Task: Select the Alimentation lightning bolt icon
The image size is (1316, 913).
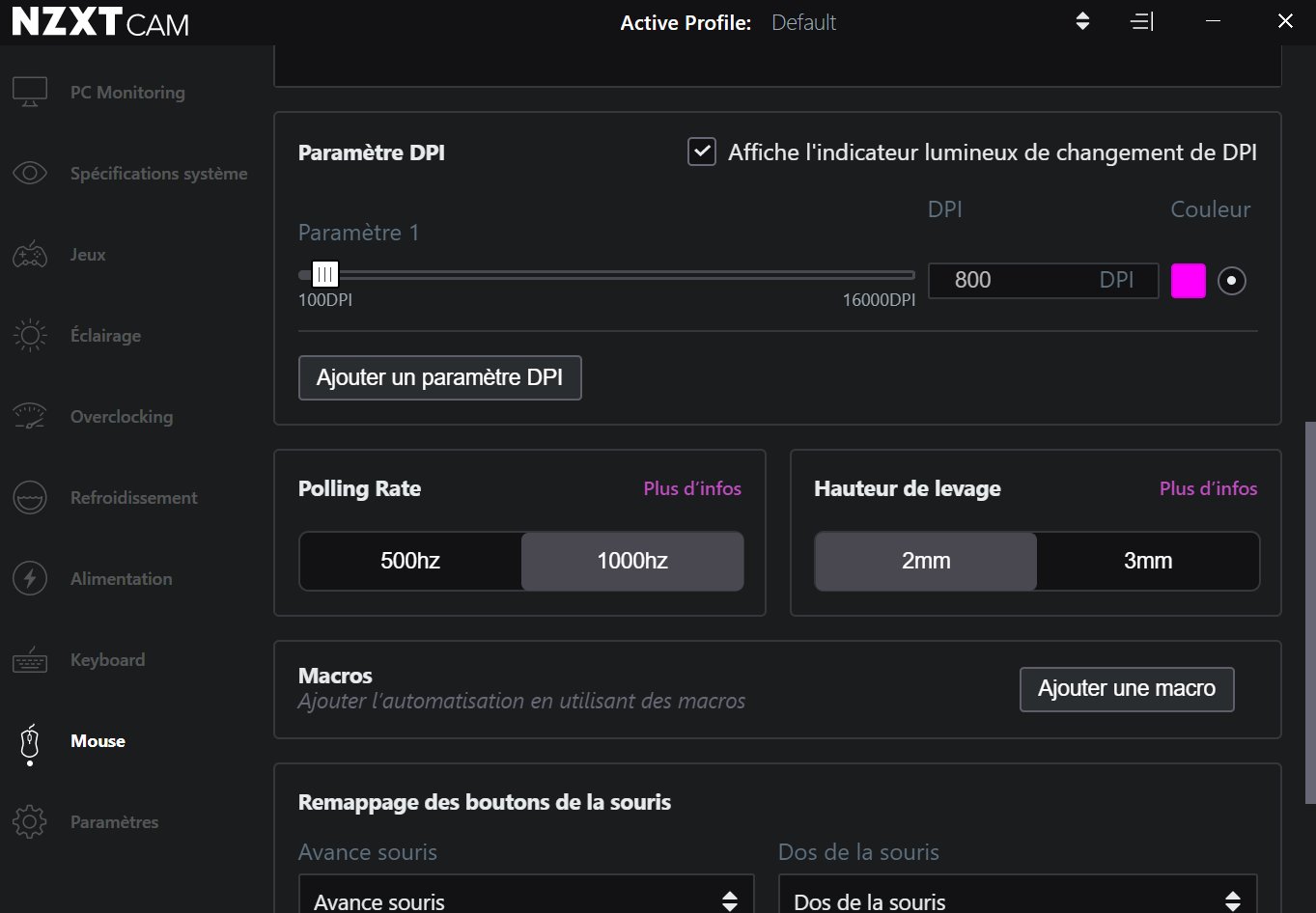Action: [x=30, y=579]
